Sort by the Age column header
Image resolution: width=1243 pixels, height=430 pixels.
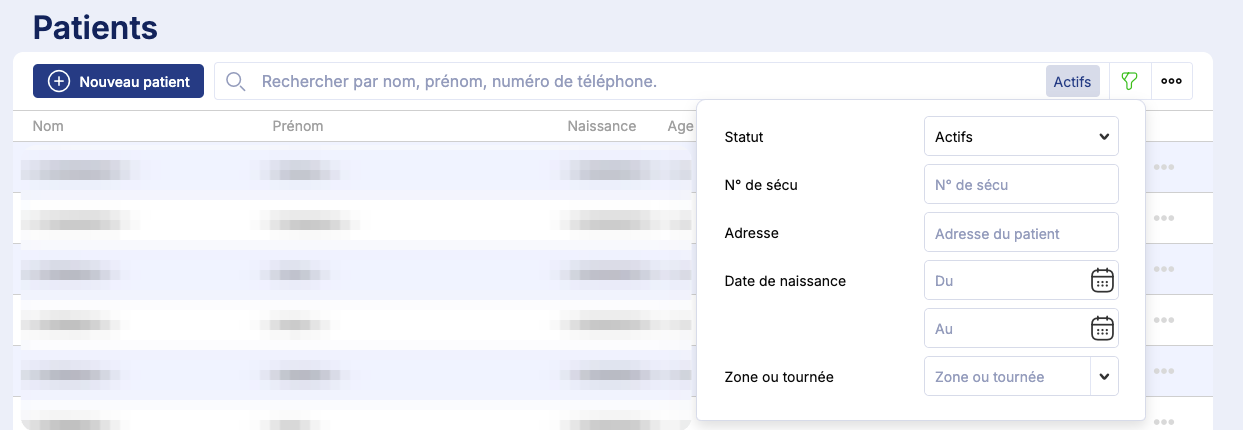click(680, 126)
